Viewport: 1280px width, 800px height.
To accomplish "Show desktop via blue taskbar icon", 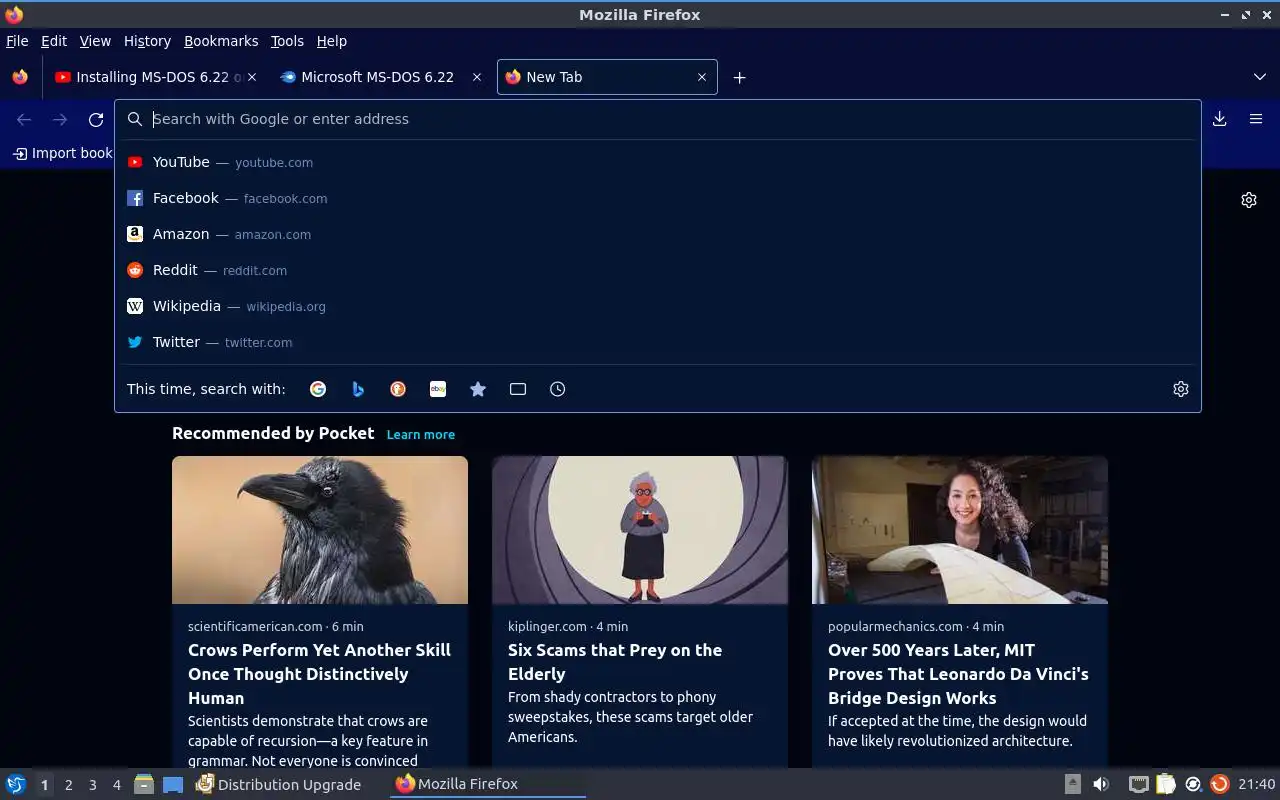I will (173, 785).
